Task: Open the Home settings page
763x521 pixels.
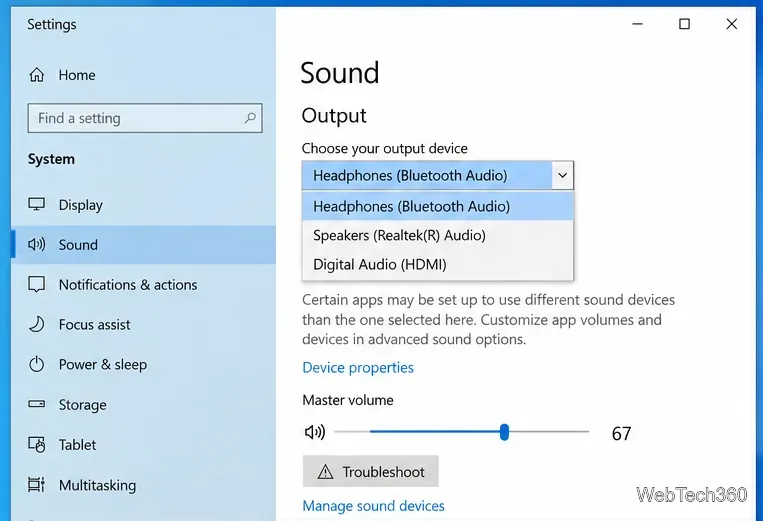Action: (144, 75)
